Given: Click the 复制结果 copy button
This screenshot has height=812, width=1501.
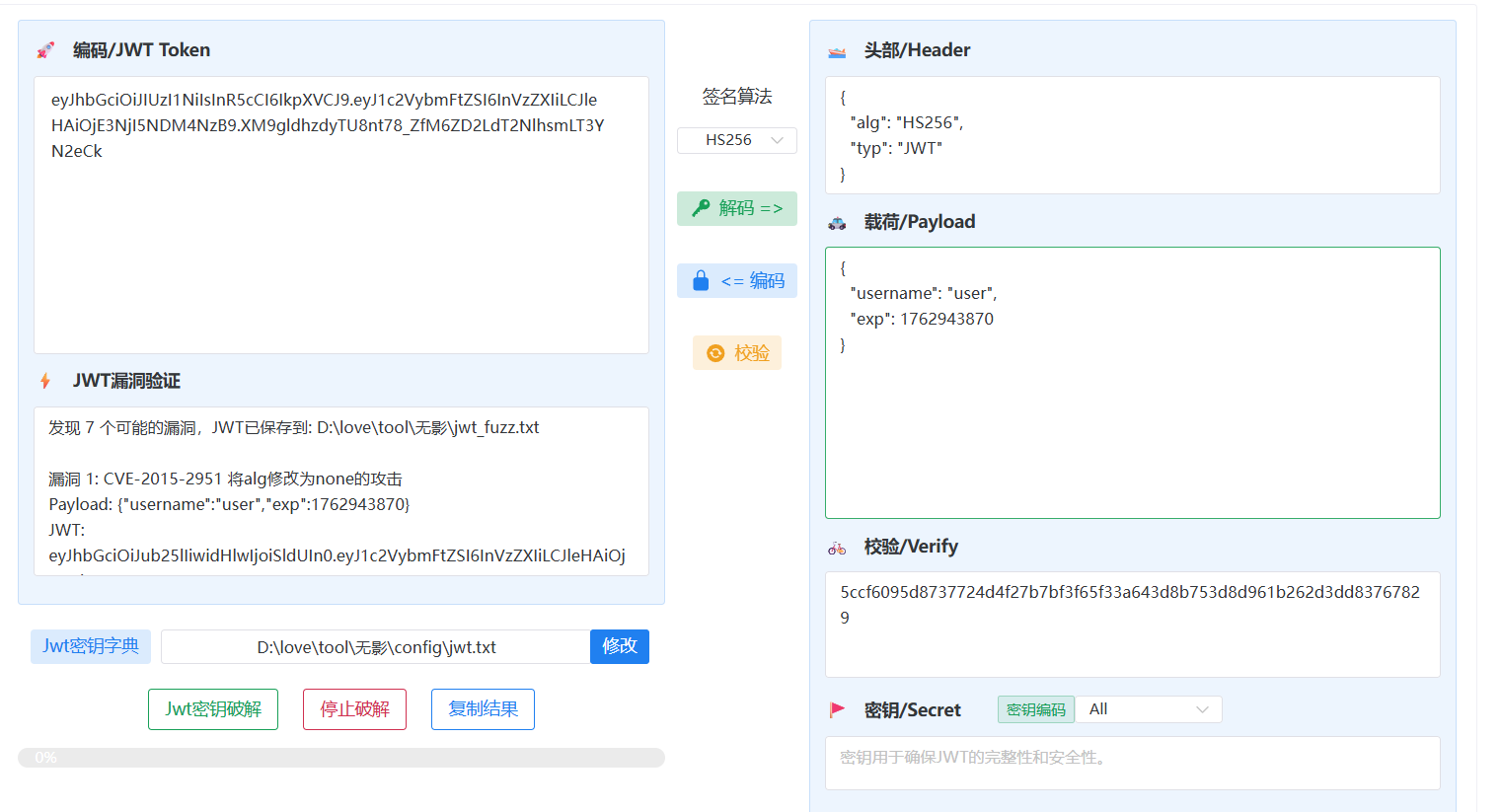Looking at the screenshot, I should tap(483, 709).
